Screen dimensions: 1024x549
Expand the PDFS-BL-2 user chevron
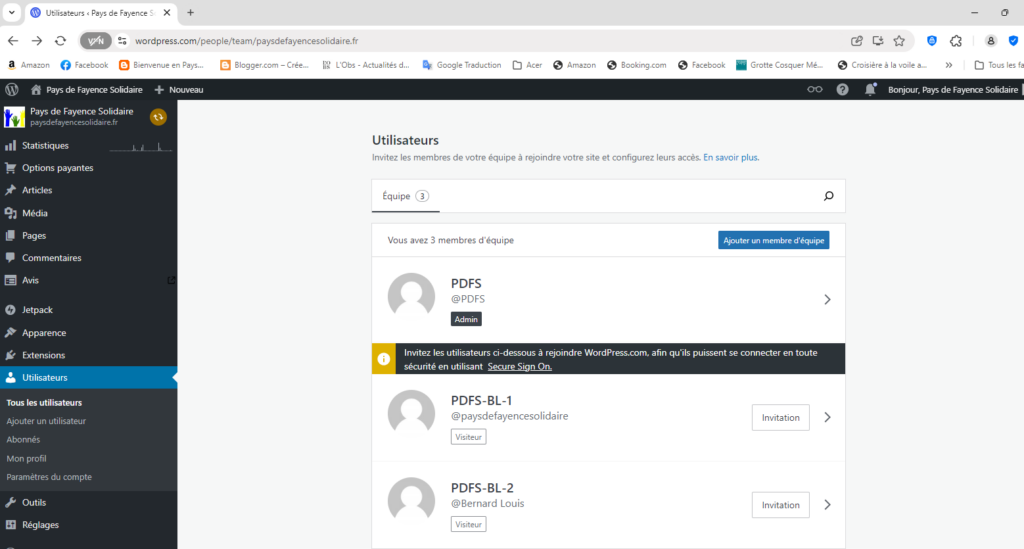click(x=827, y=505)
